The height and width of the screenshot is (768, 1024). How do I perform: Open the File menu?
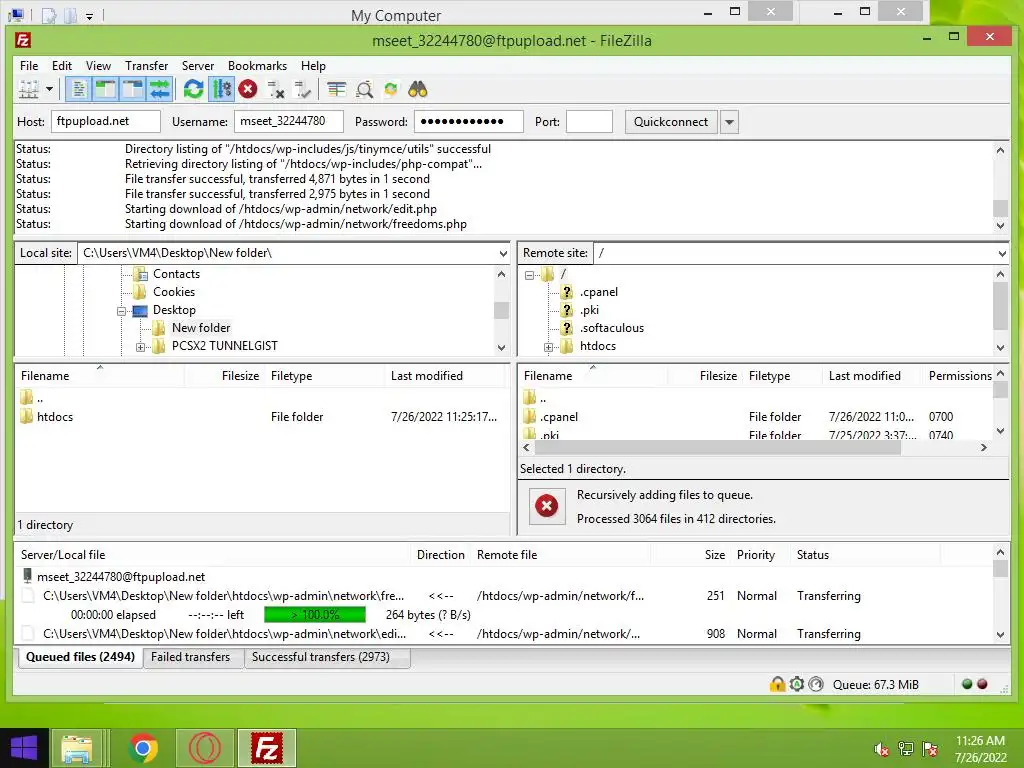[29, 66]
